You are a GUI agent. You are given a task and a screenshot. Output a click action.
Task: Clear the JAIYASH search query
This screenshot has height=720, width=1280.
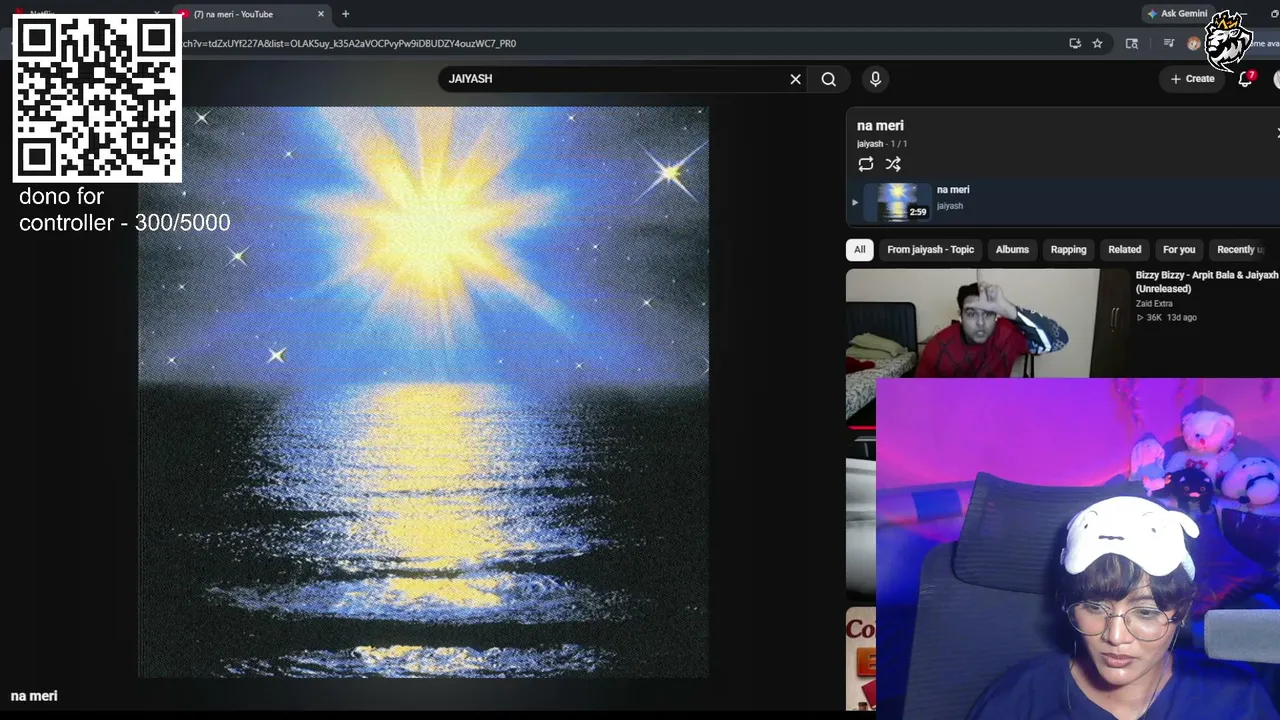[x=796, y=79]
